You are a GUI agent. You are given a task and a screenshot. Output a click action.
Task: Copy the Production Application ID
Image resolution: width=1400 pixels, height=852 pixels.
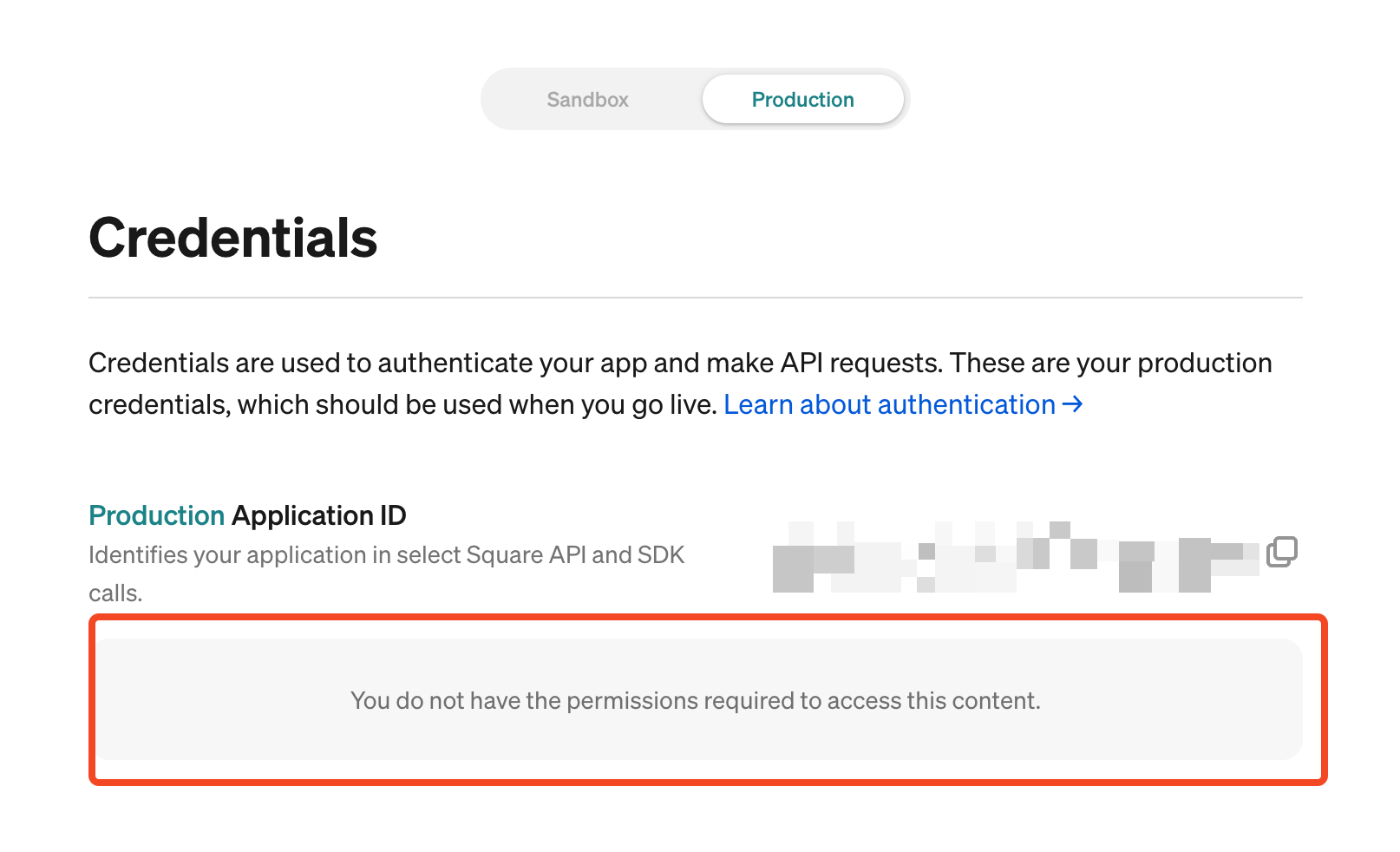pos(1281,551)
